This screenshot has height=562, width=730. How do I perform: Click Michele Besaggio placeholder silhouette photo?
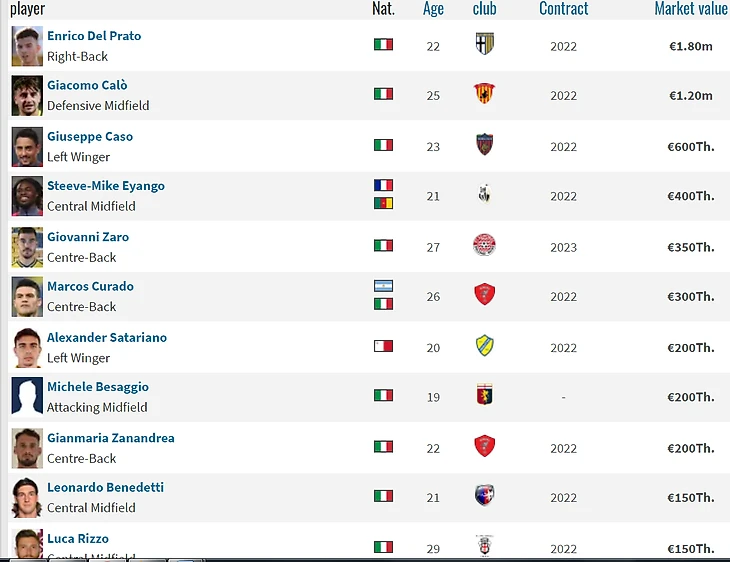click(27, 395)
